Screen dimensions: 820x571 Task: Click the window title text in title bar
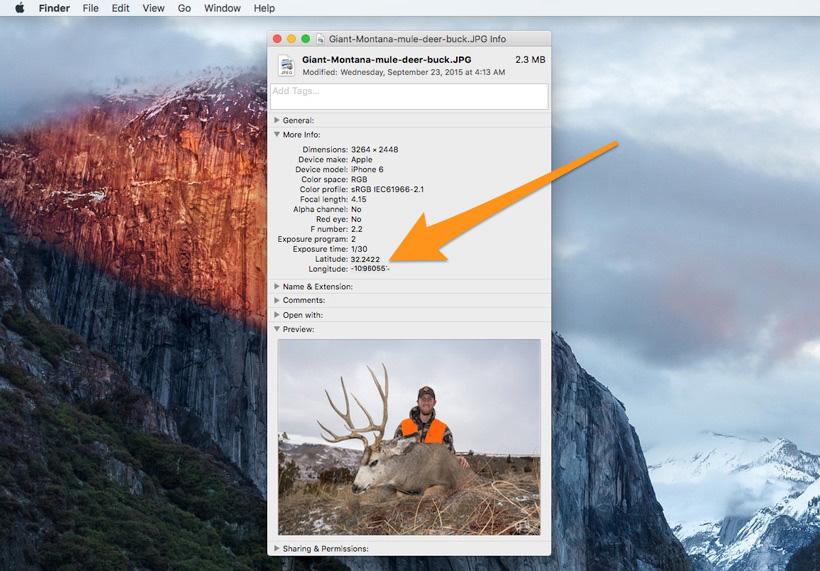(x=417, y=39)
